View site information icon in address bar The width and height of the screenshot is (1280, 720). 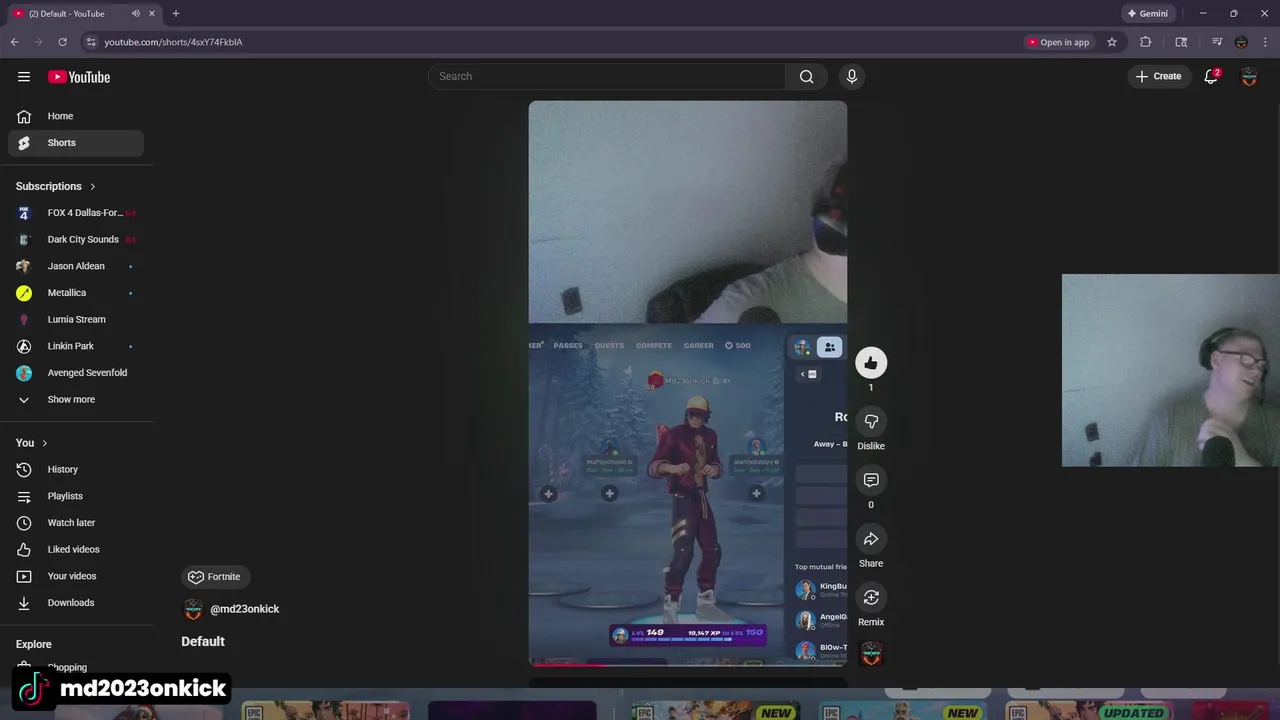pyautogui.click(x=91, y=42)
